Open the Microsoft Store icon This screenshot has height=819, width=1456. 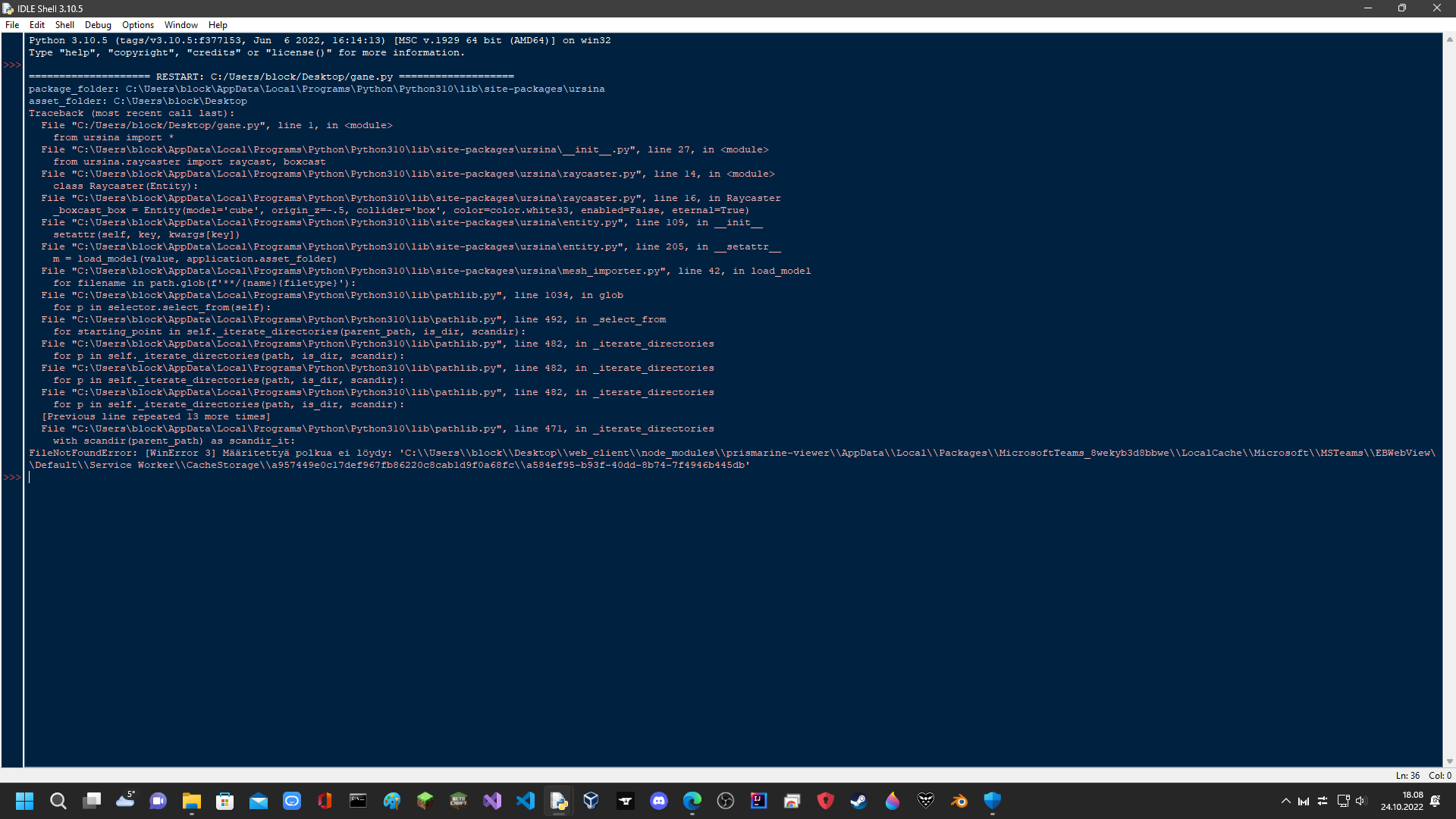pyautogui.click(x=225, y=801)
